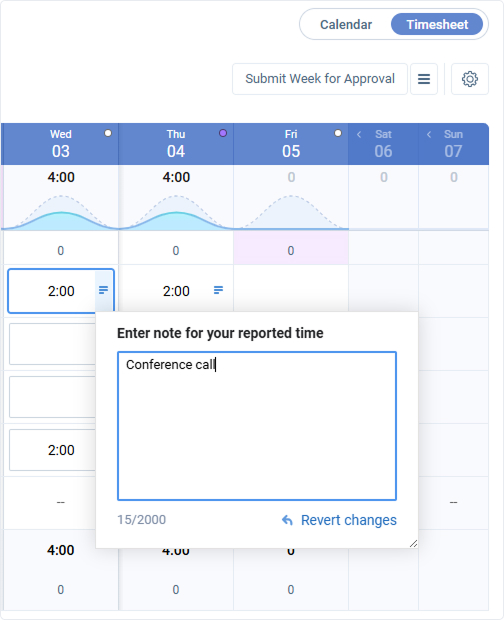Open the hamburger menu next to Submit Week
Image resolution: width=504 pixels, height=620 pixels.
pos(424,79)
